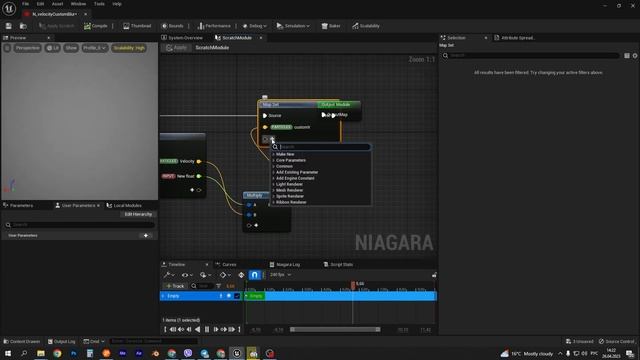Viewport: 640px width, 360px height.
Task: Click the timeline range scrollbar
Action: tap(335, 329)
